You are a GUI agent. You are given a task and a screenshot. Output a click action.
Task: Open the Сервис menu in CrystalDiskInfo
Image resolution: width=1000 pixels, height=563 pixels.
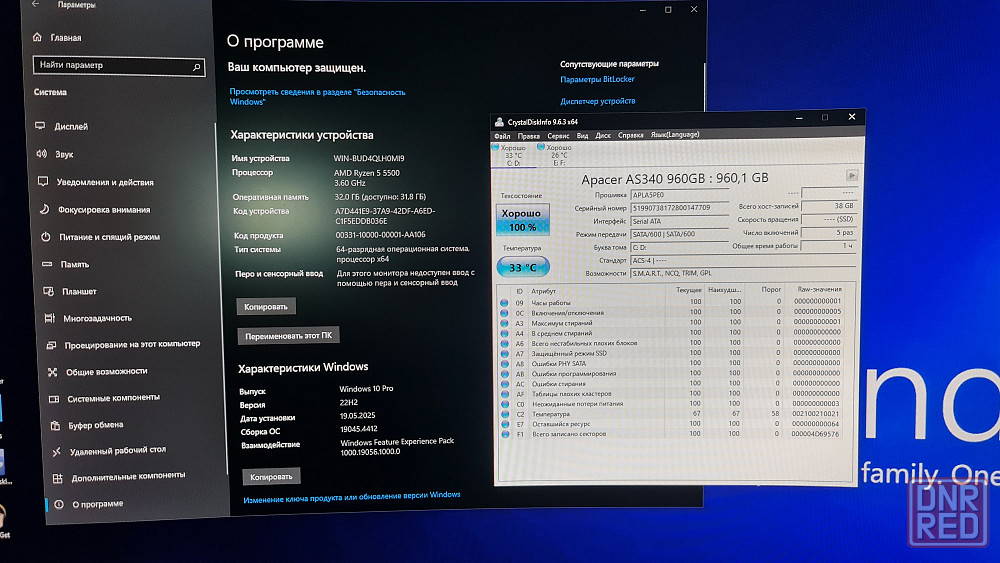[x=558, y=136]
